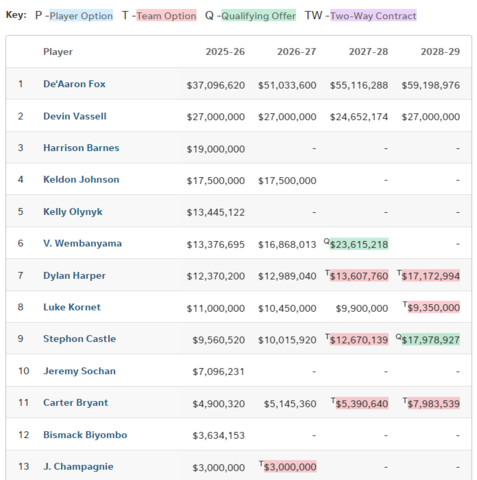This screenshot has width=477, height=480.
Task: Select Keldon Johnson 2026-27 salary $17,500,000
Action: (x=287, y=181)
